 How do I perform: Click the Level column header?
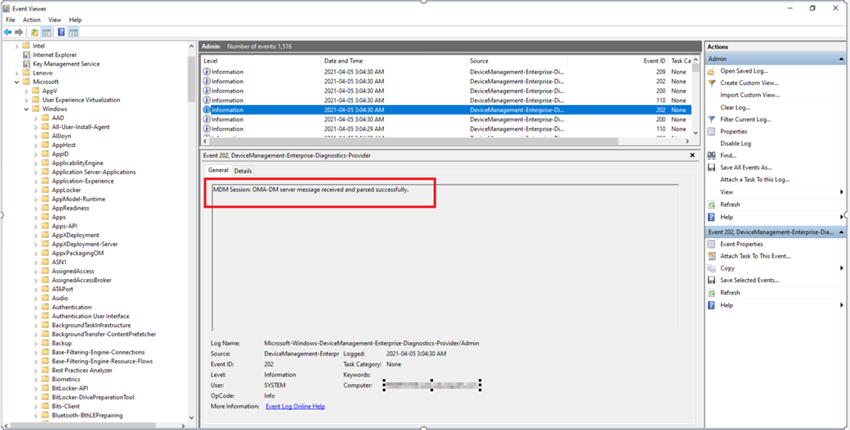(x=261, y=61)
